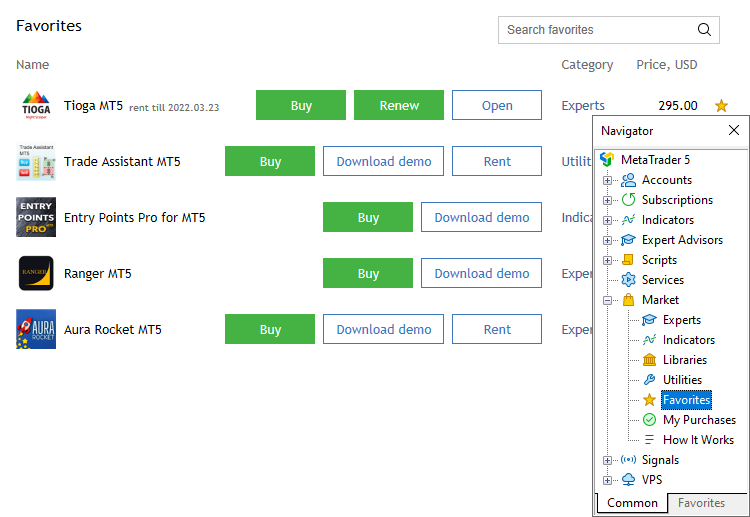Click the Entry Points Pro product thumbnail
The image size is (750, 517).
tap(36, 217)
